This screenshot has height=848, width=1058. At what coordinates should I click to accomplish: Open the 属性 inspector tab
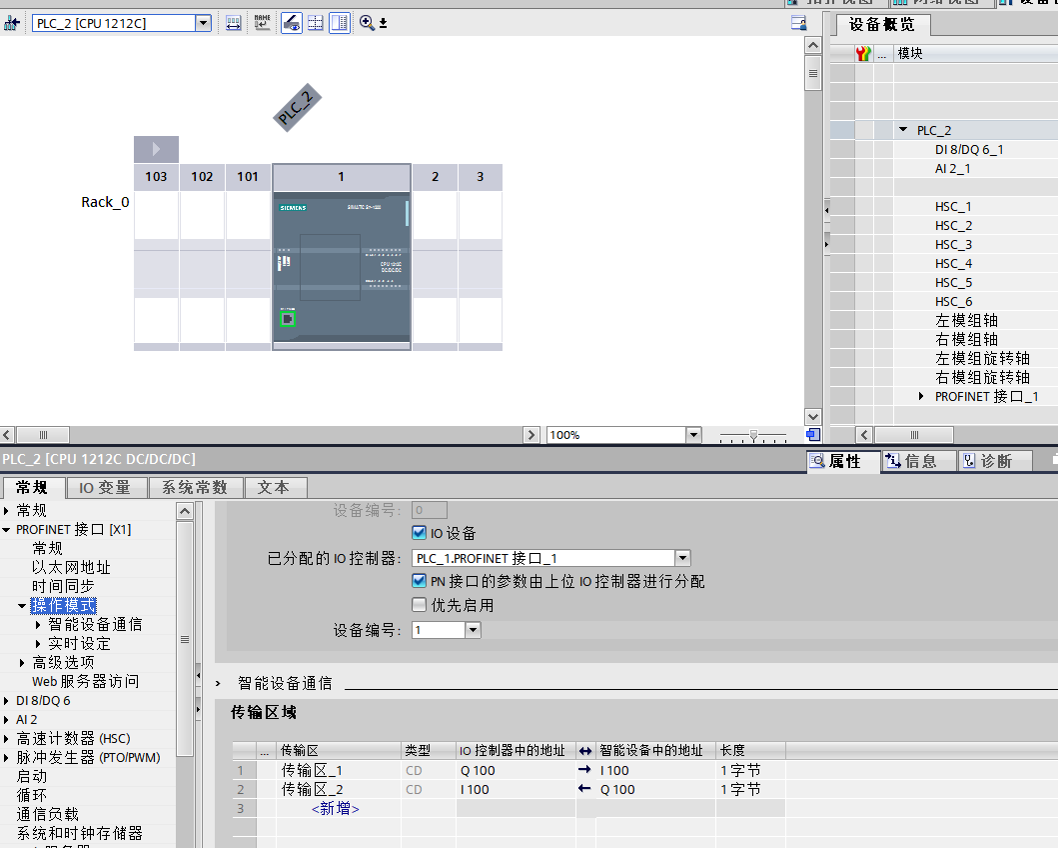pos(842,461)
